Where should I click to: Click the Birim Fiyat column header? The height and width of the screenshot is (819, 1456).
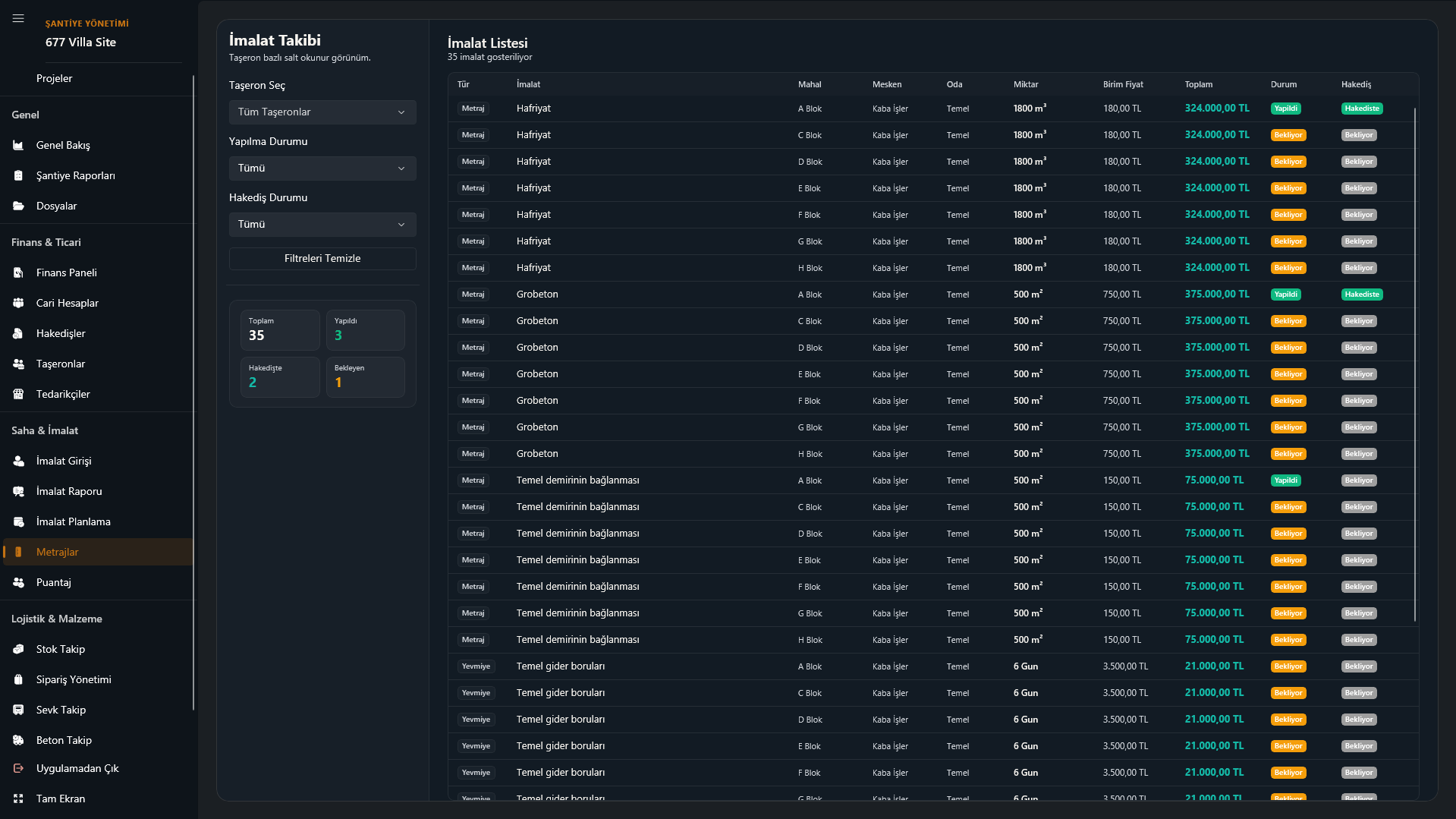[1123, 84]
